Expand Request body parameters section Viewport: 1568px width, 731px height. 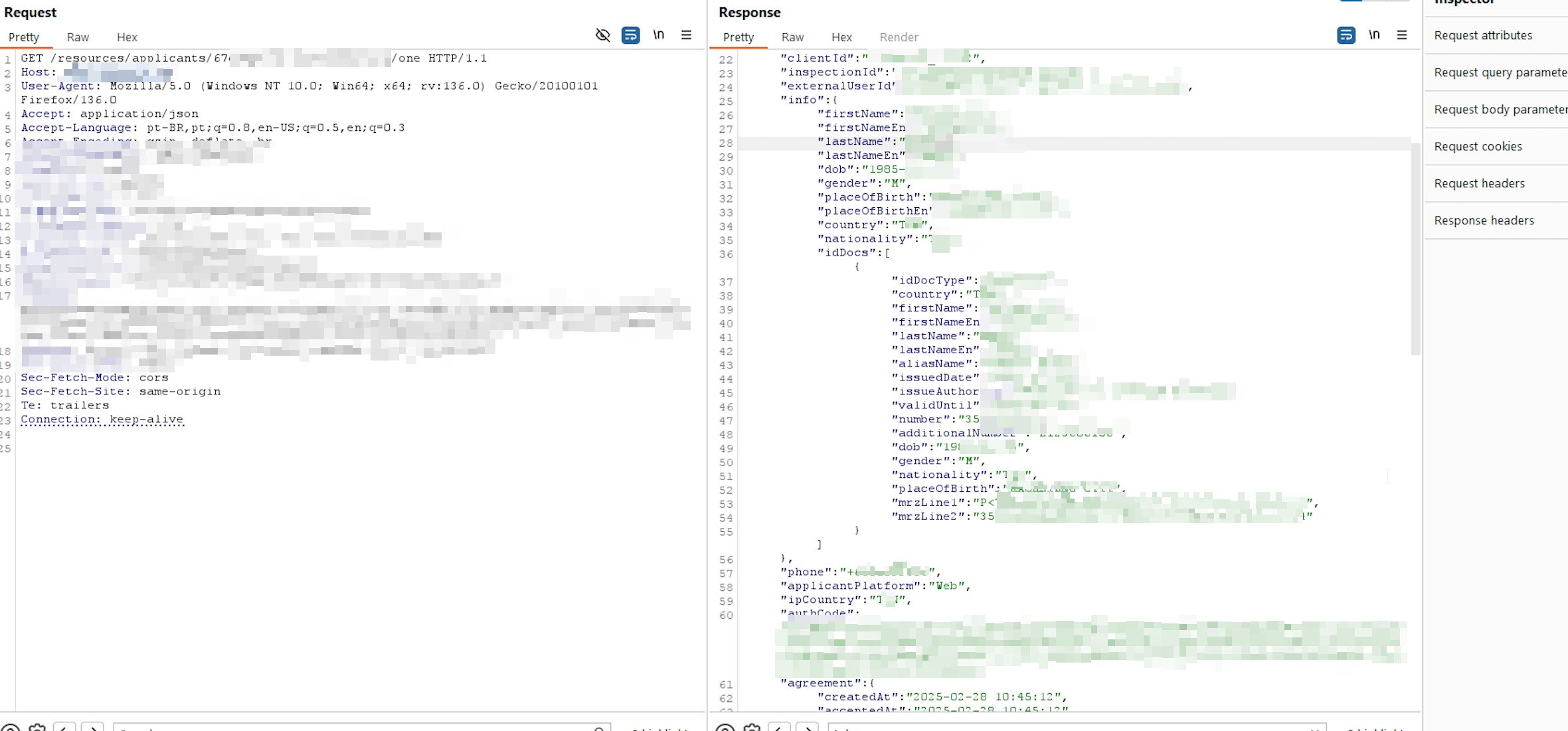[1500, 110]
